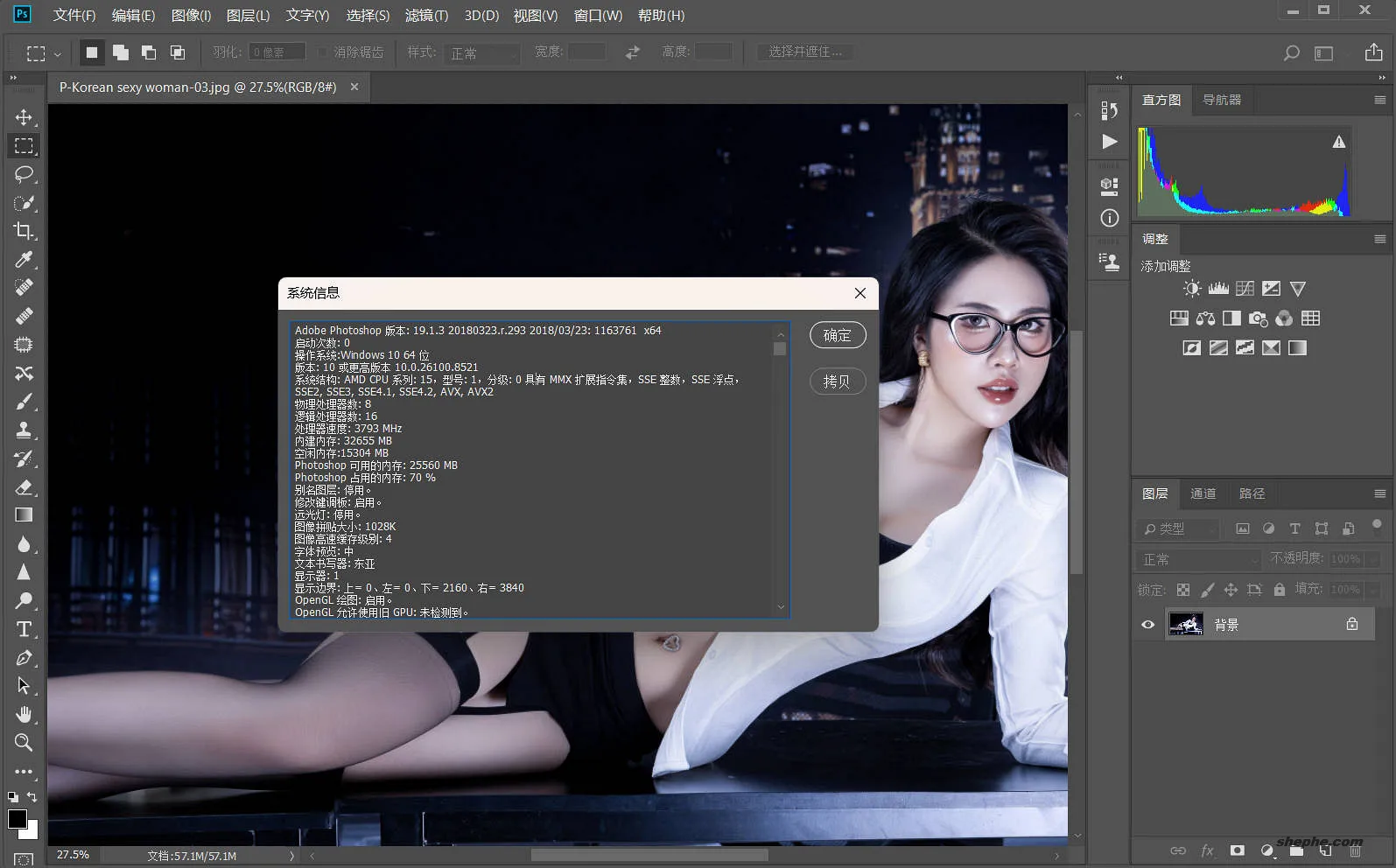Screen dimensions: 1396x868
Task: Open the 滤镜(T) menu
Action: [x=426, y=15]
